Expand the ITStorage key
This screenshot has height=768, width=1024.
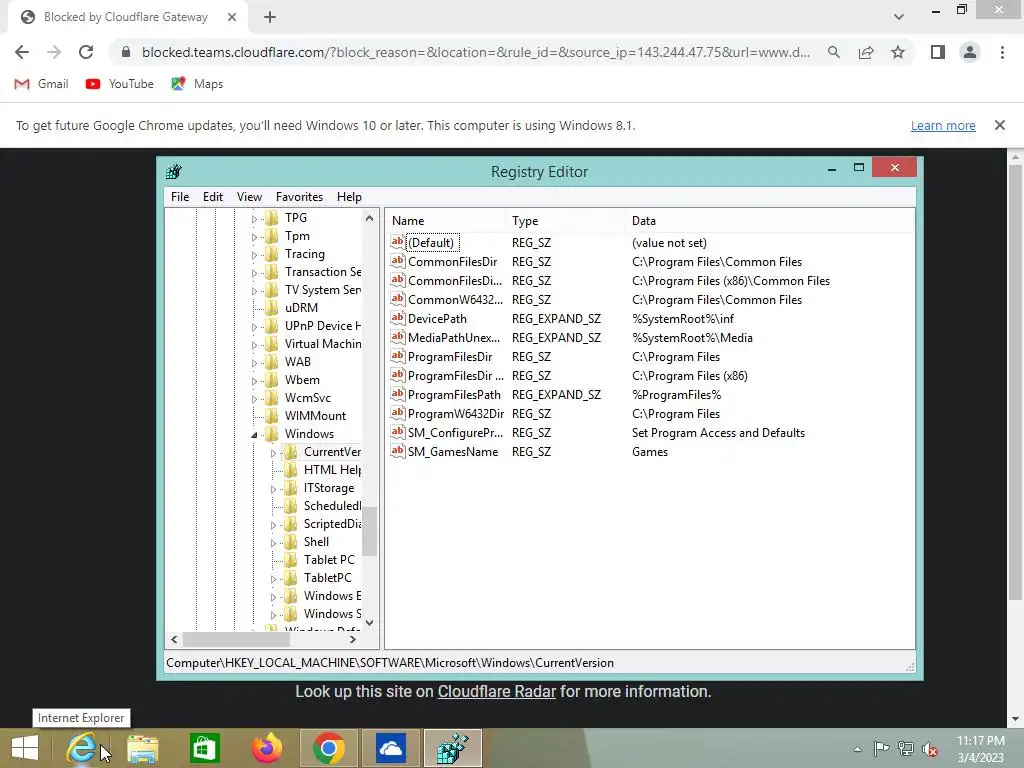pyautogui.click(x=274, y=488)
